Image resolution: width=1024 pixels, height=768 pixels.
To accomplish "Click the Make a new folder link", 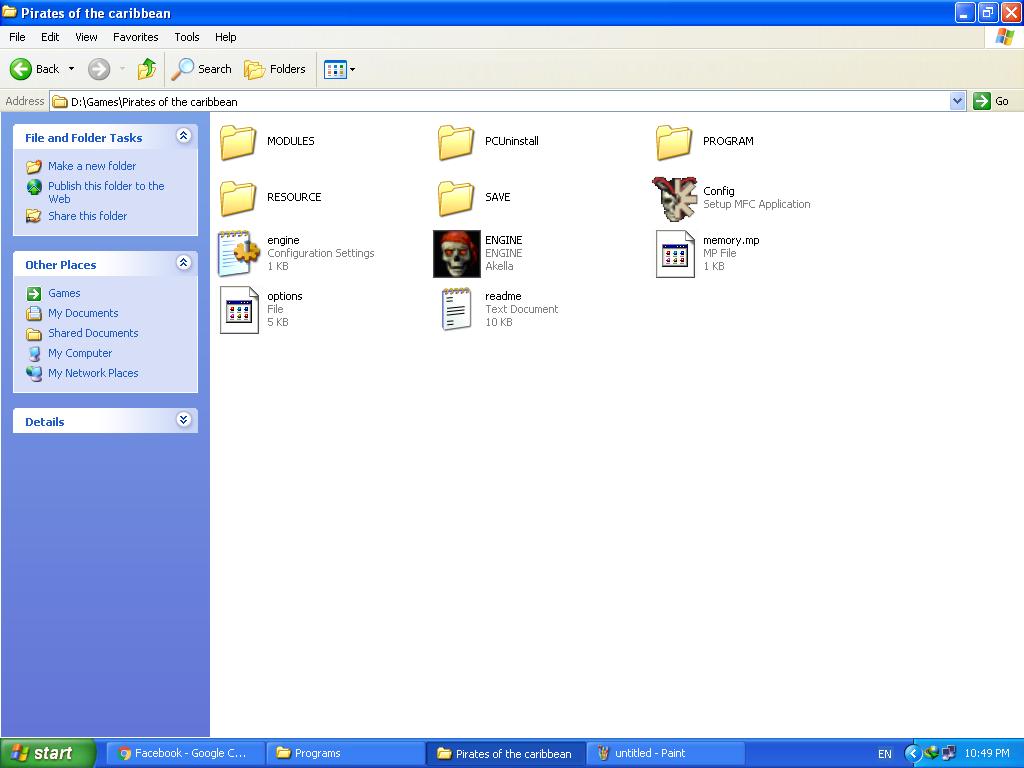I will [x=92, y=166].
